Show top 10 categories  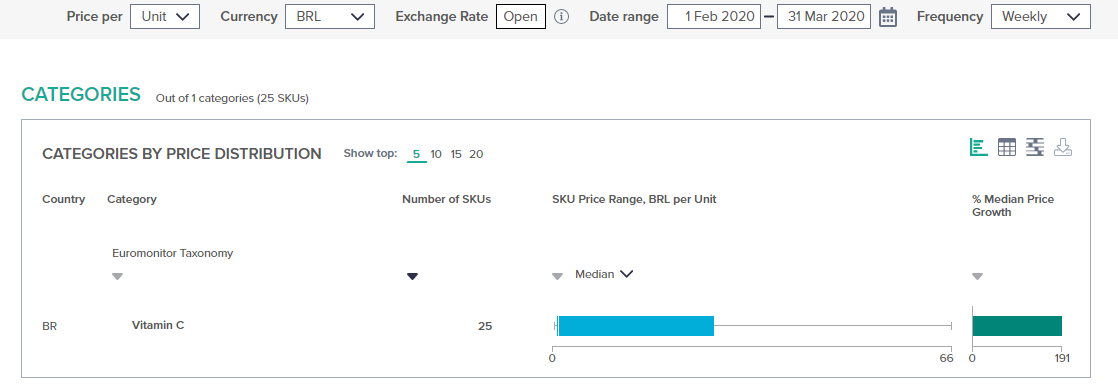pos(436,154)
